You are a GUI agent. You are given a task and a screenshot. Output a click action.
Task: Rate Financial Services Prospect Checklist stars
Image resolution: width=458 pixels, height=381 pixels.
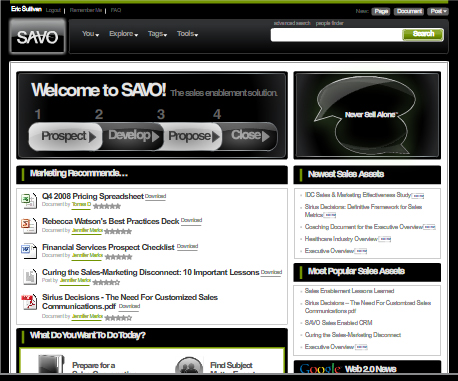118,257
